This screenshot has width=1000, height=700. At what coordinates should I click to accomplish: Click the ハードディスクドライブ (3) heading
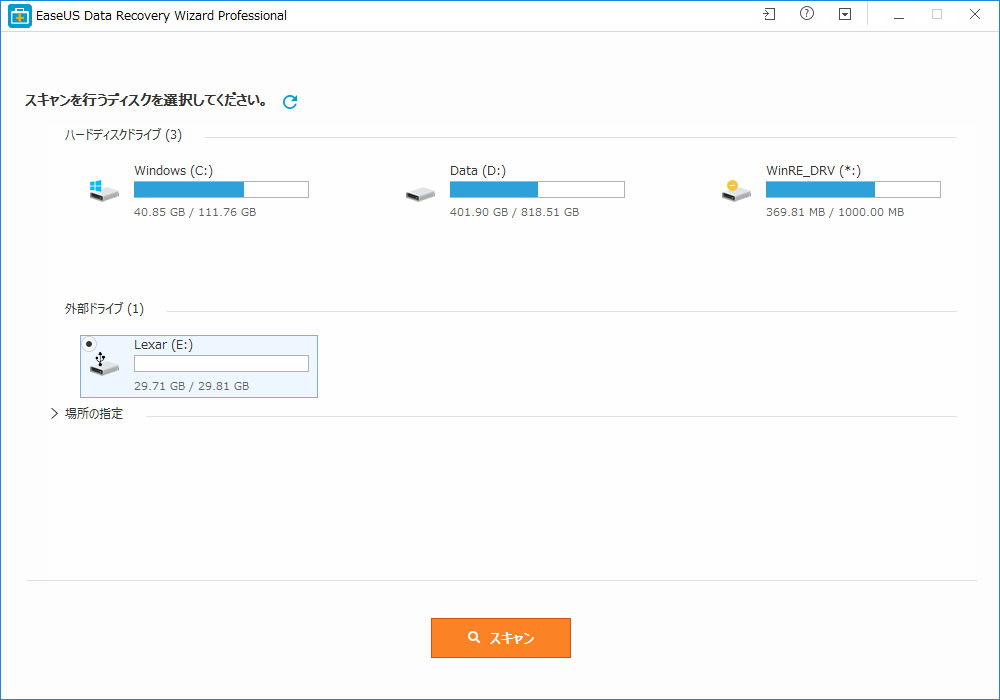[123, 135]
